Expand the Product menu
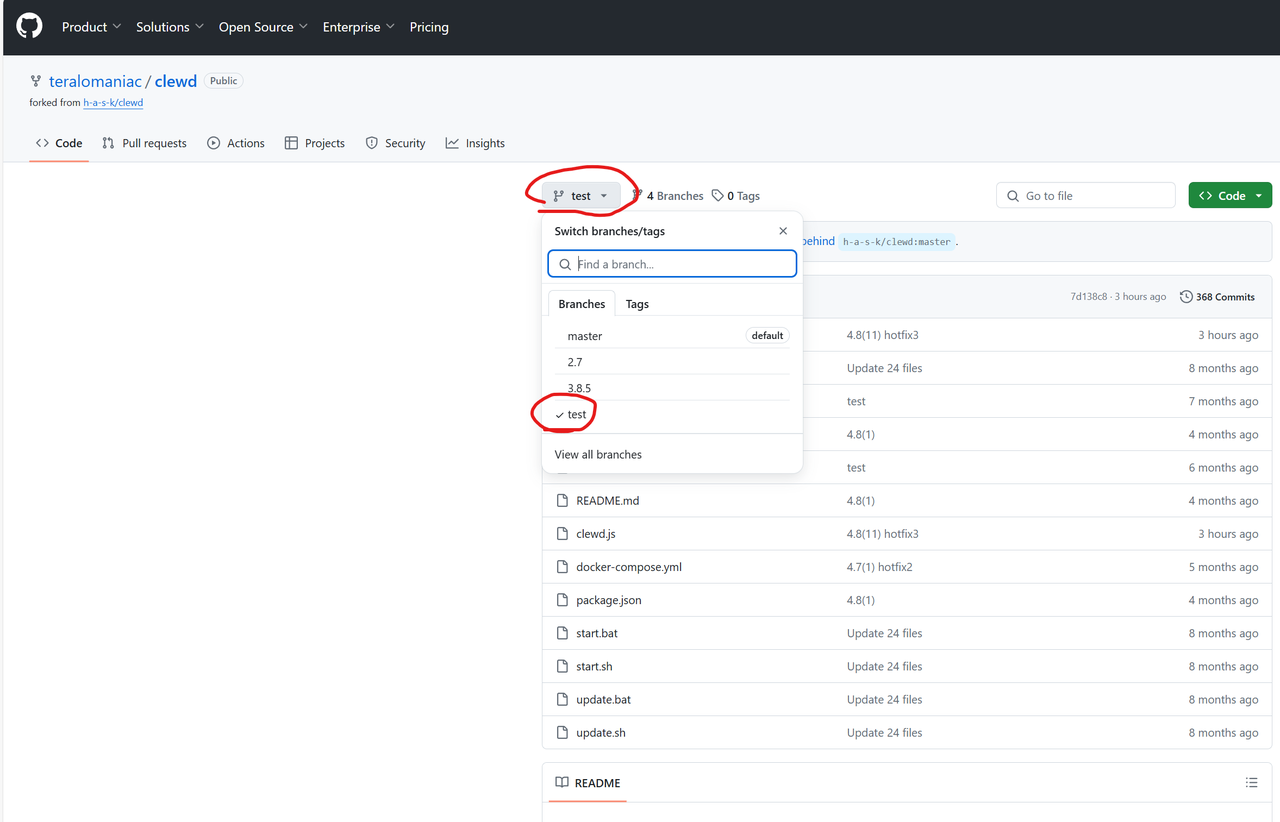This screenshot has width=1280, height=822. coord(91,27)
